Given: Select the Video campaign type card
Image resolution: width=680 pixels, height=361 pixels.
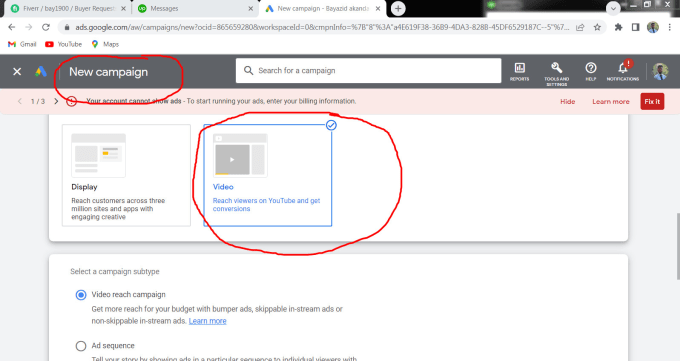Looking at the screenshot, I should coord(268,175).
